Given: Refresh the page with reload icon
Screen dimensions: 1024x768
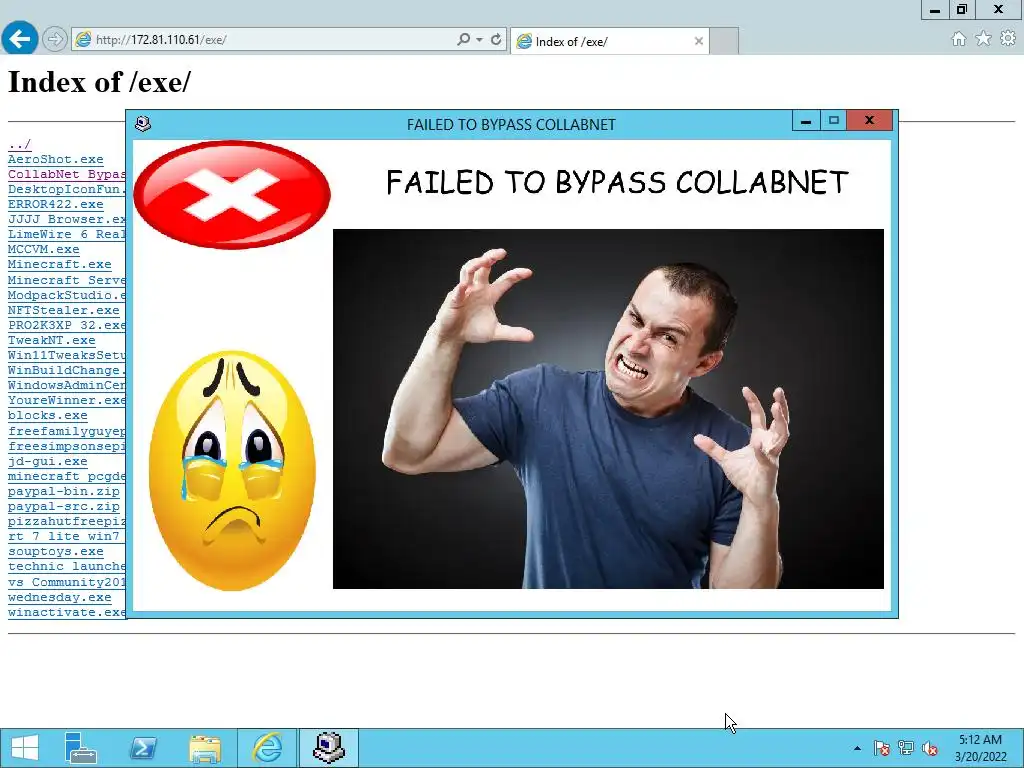Looking at the screenshot, I should [x=496, y=39].
